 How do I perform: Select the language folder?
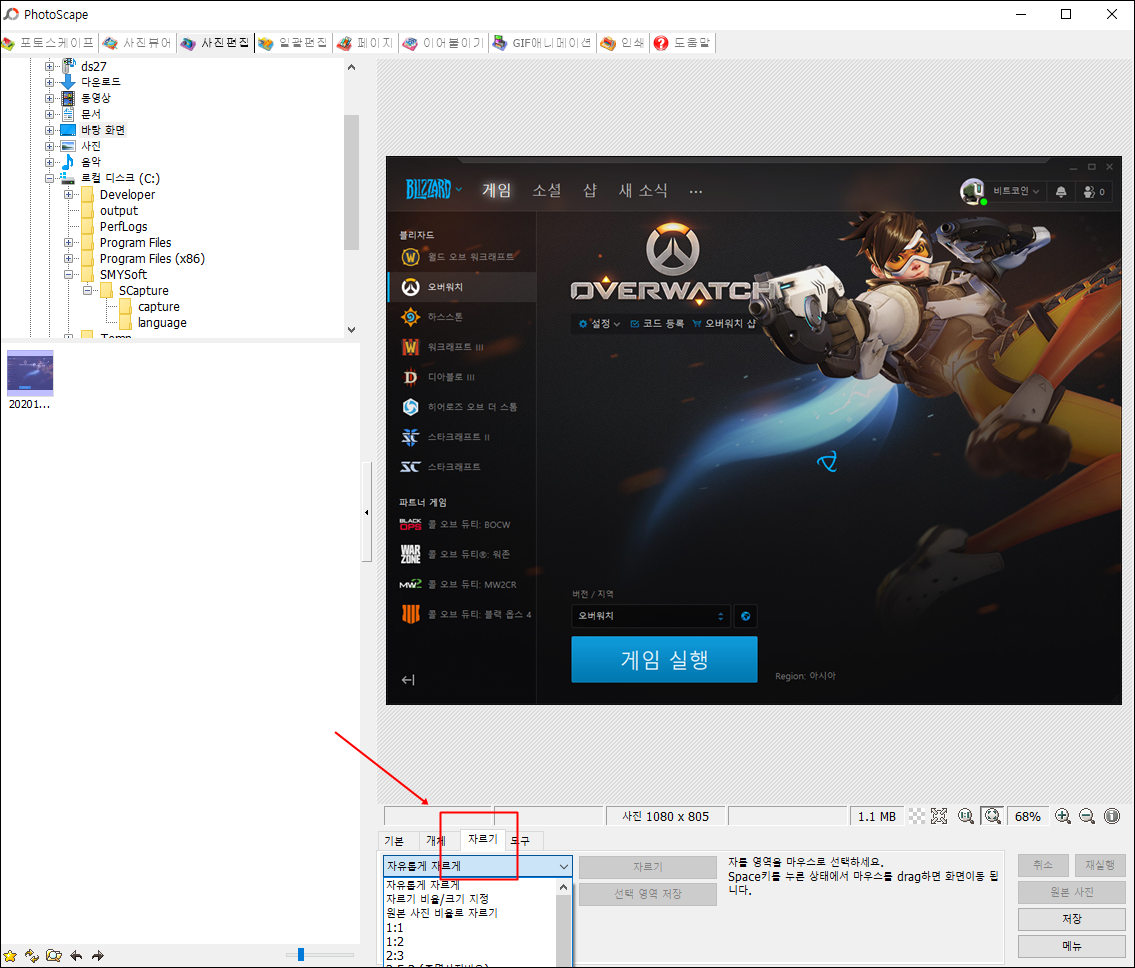pos(162,323)
